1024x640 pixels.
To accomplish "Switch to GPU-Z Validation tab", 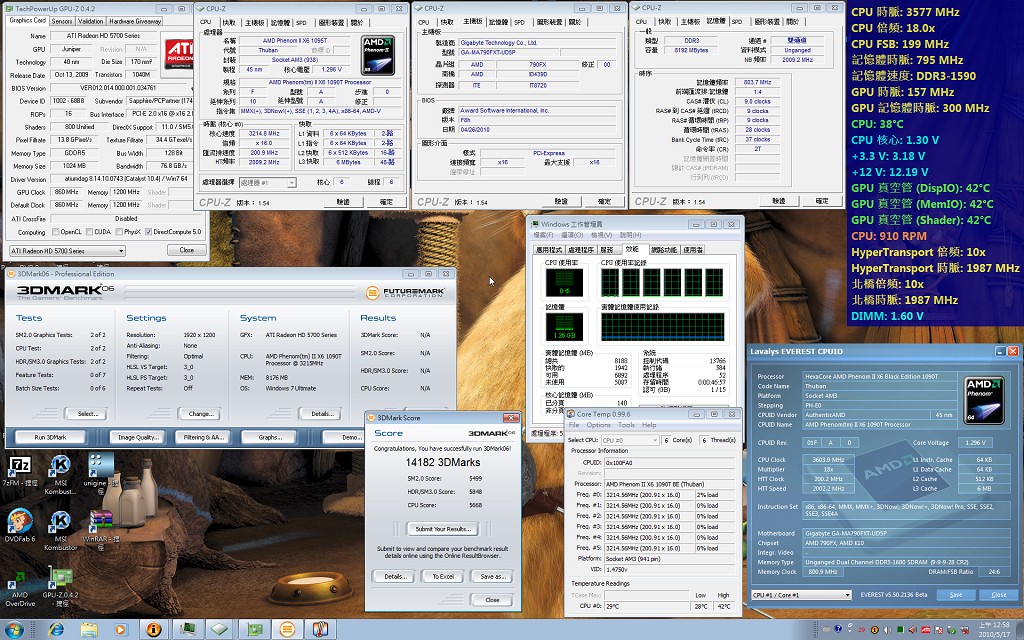I will (x=91, y=22).
